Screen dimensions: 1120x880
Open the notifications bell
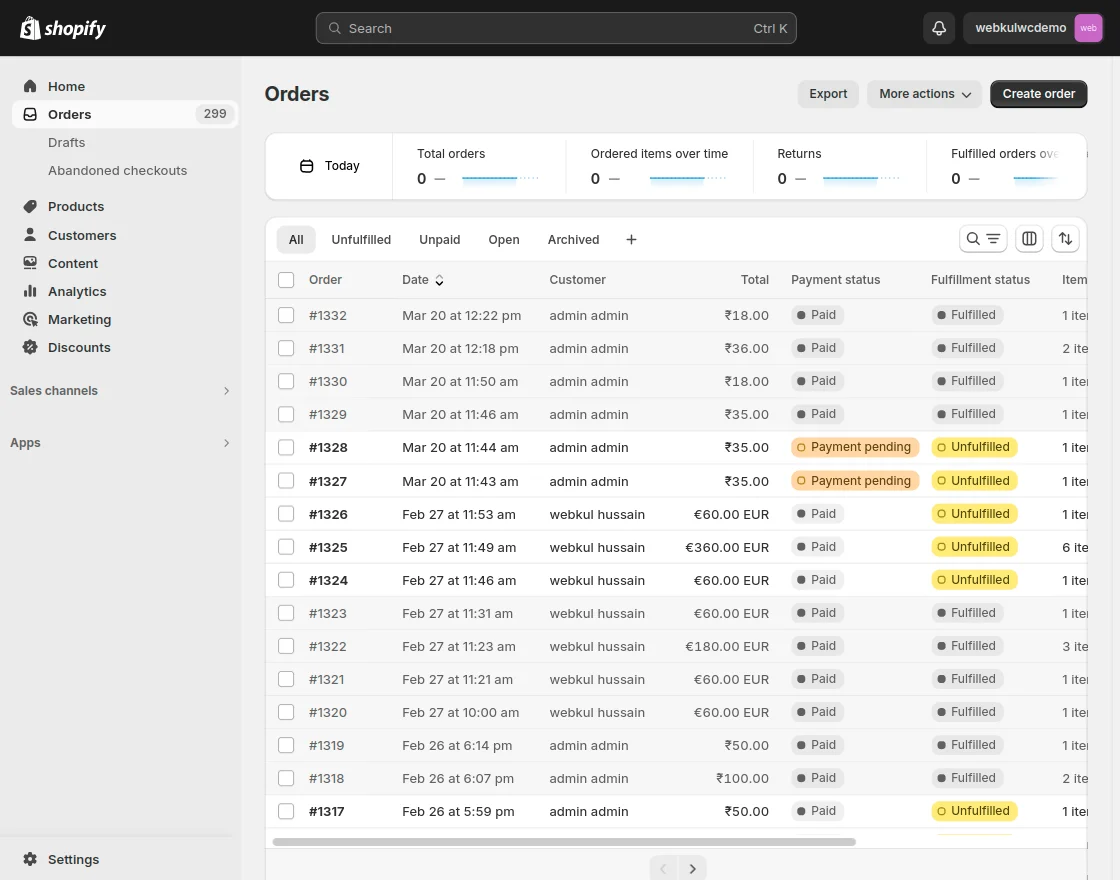(x=938, y=28)
